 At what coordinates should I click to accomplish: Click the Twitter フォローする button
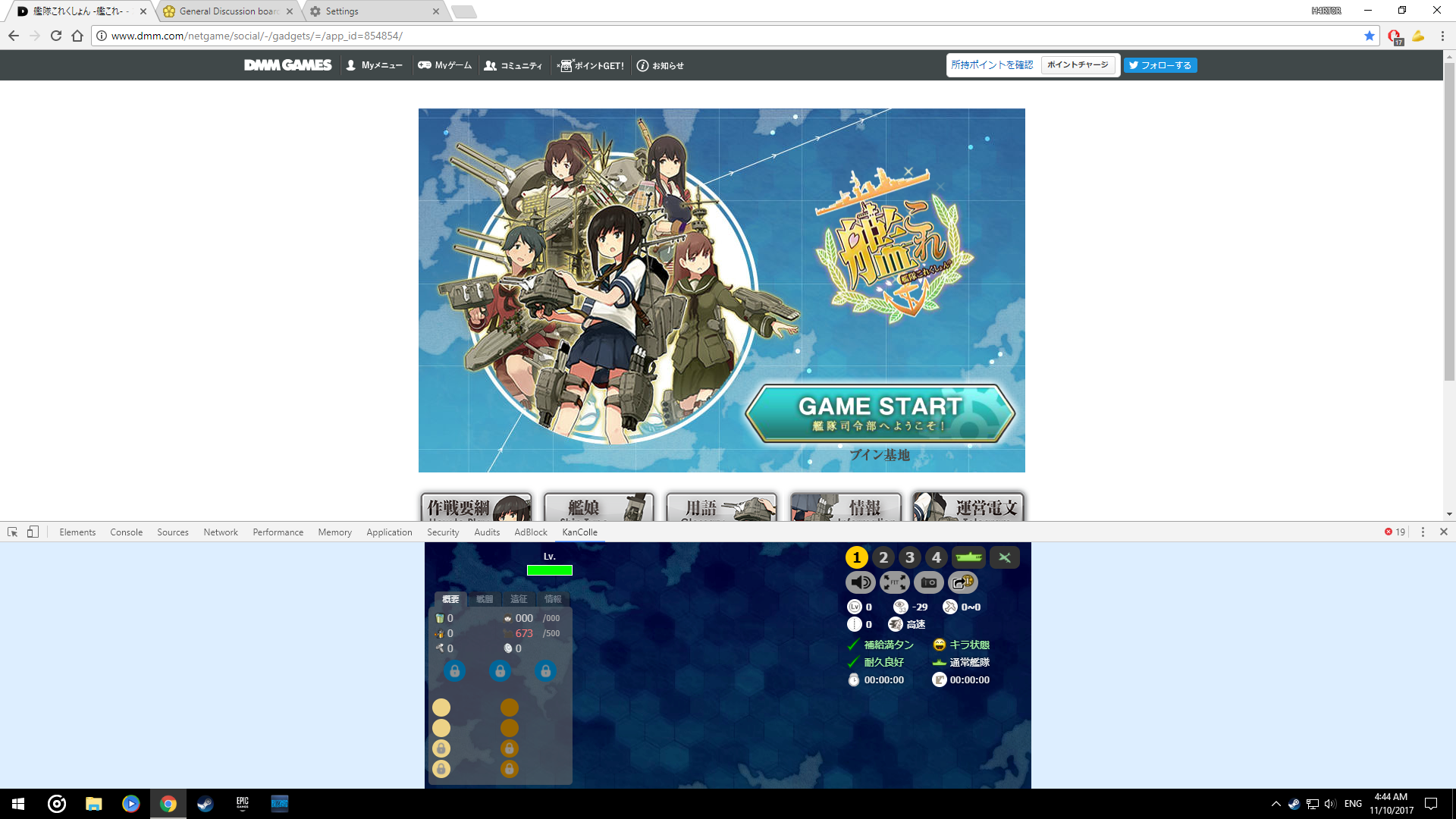point(1160,65)
